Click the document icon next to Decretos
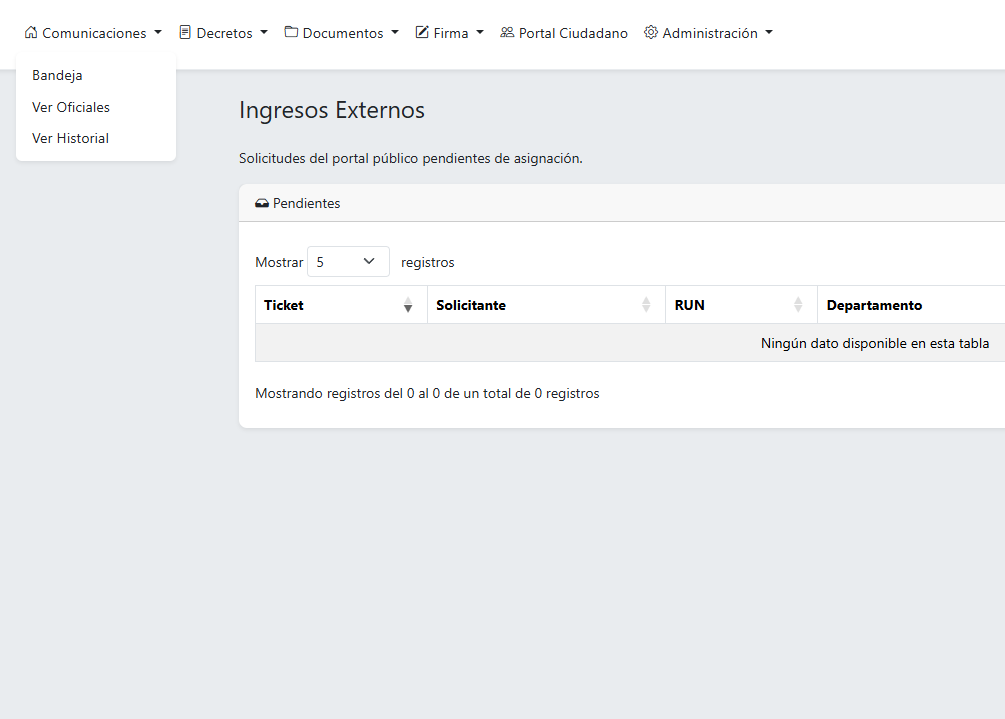This screenshot has height=719, width=1005. 185,33
